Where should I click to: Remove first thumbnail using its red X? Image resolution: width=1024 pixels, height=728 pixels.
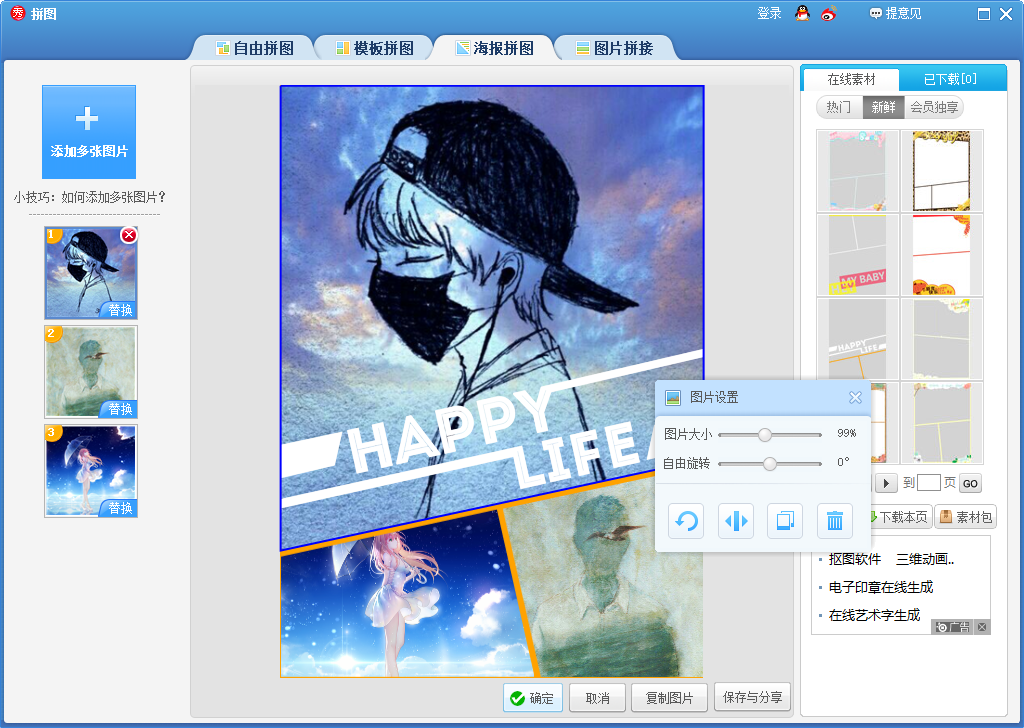(128, 235)
